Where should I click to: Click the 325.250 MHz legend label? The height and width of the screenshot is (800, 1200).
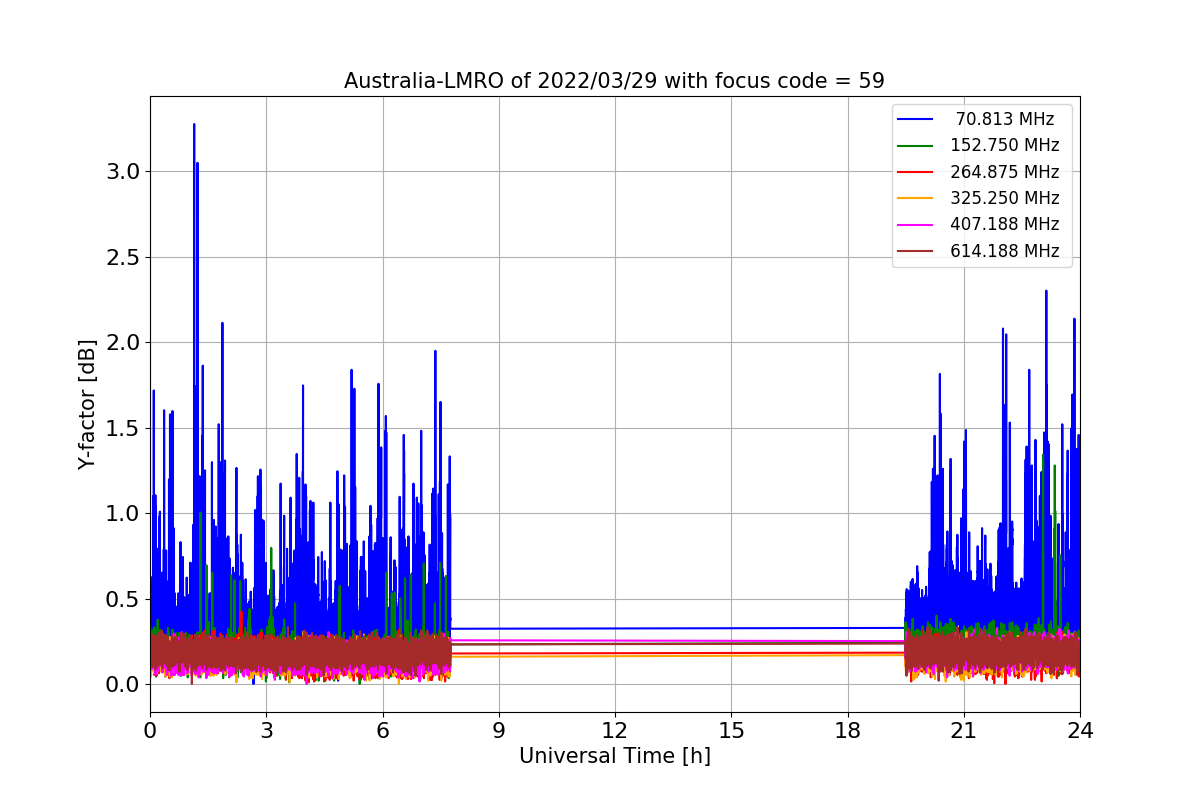1005,198
